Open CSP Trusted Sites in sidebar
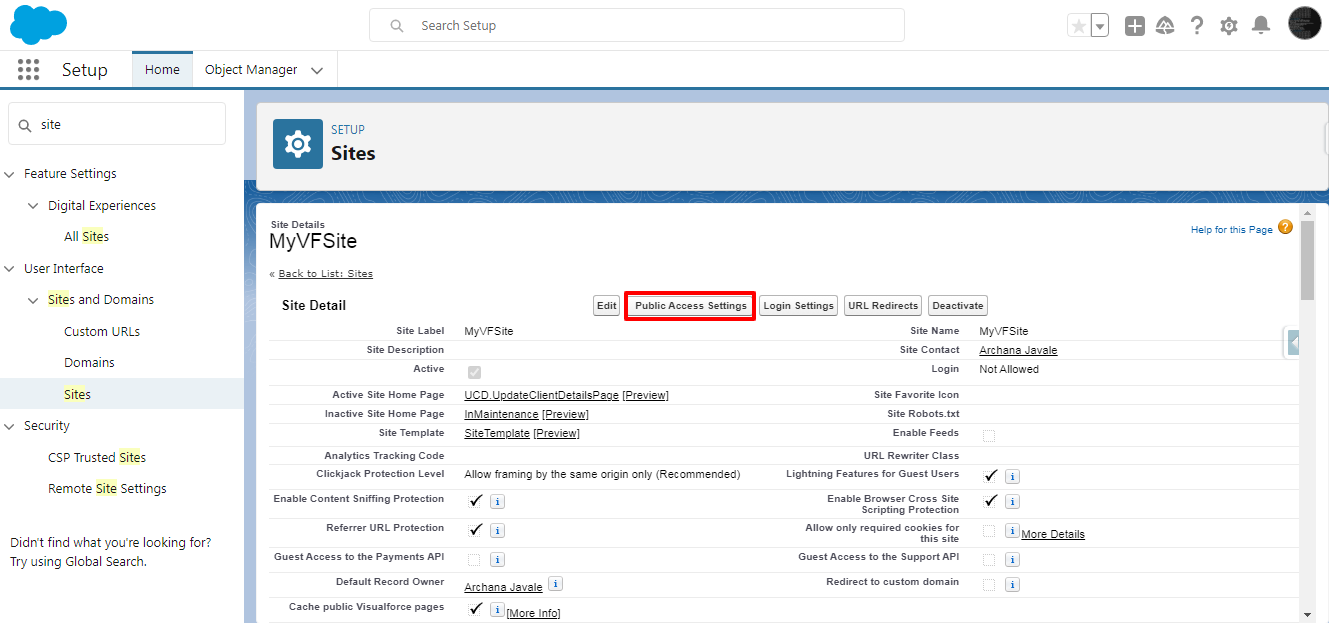 click(x=97, y=457)
